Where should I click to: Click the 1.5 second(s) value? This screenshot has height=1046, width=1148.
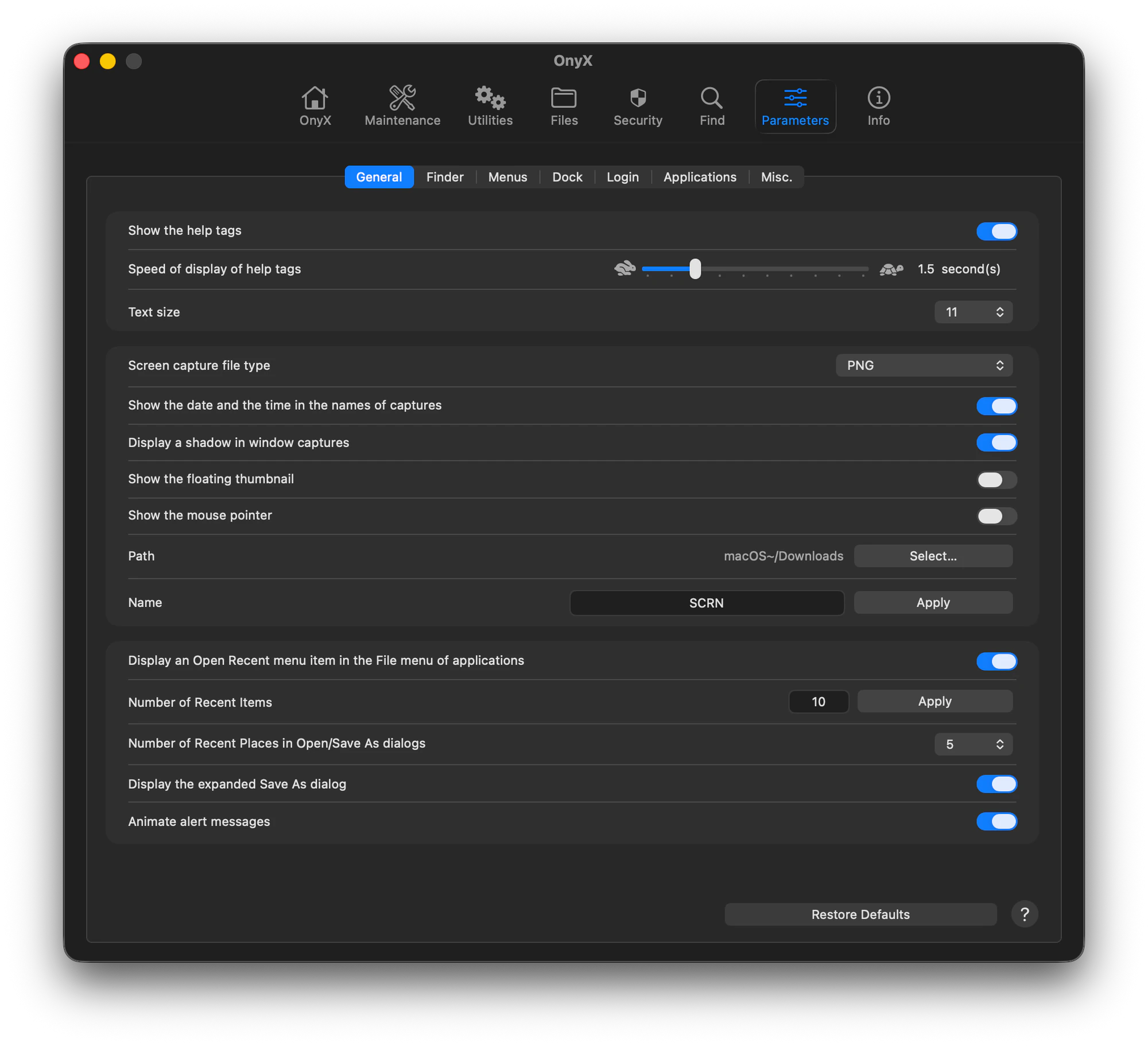pos(959,269)
